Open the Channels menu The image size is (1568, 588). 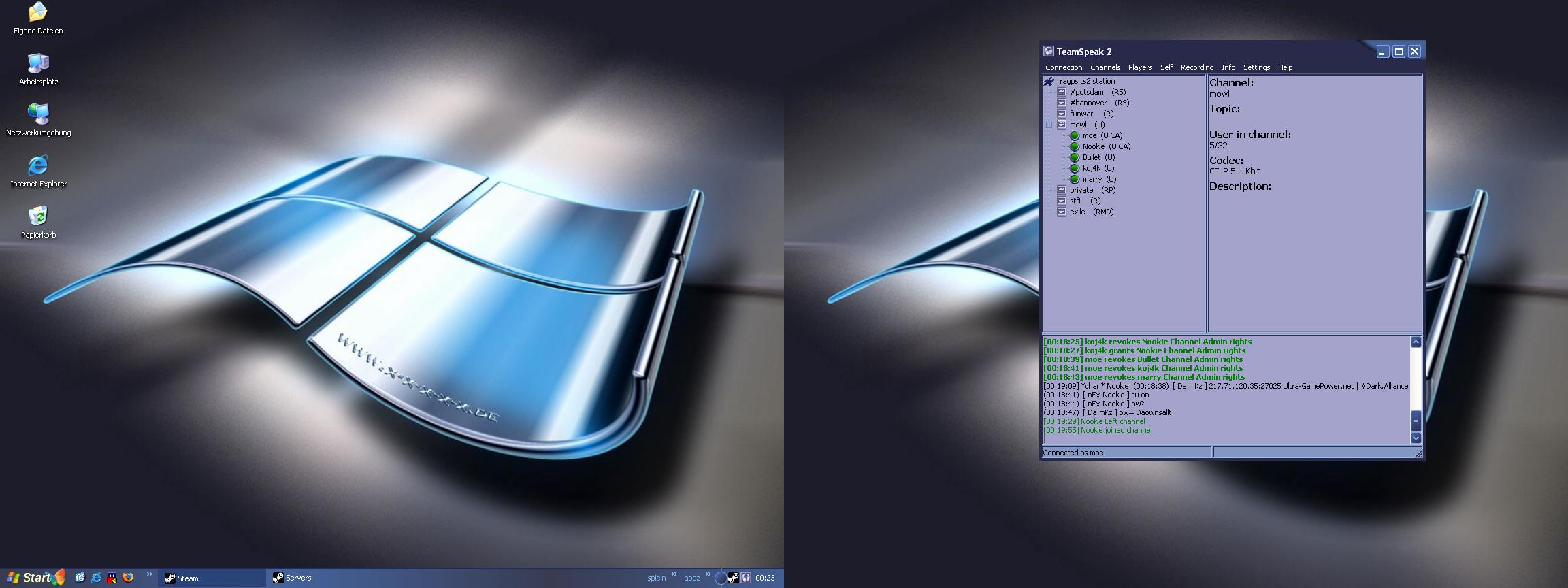pos(1105,67)
